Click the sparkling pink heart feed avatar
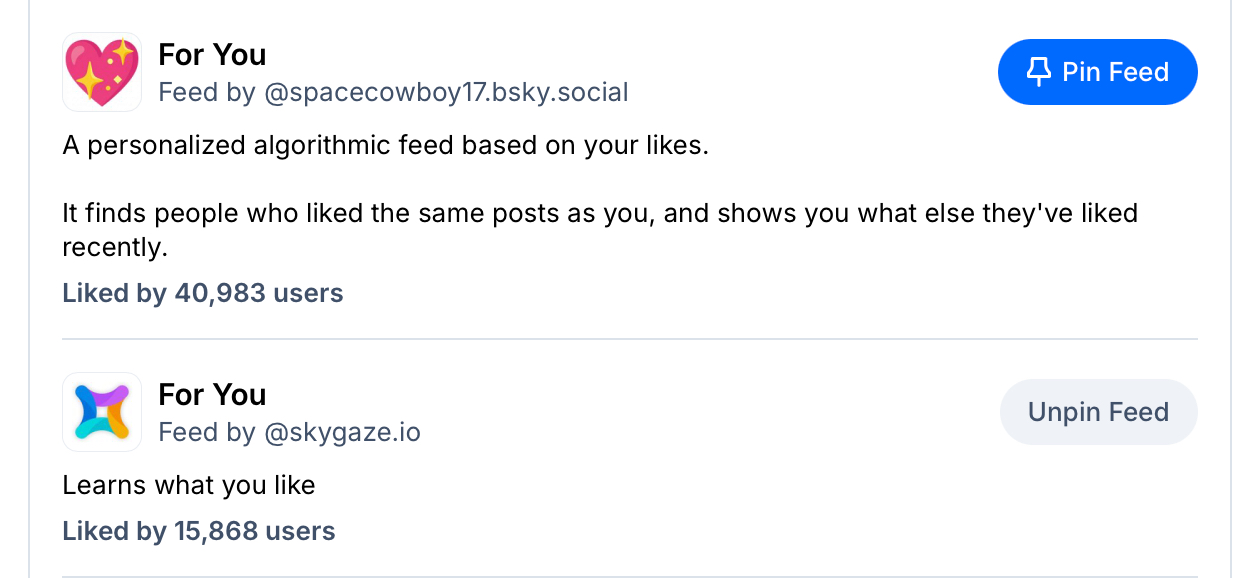Screen dimensions: 1238x578 click(x=102, y=72)
